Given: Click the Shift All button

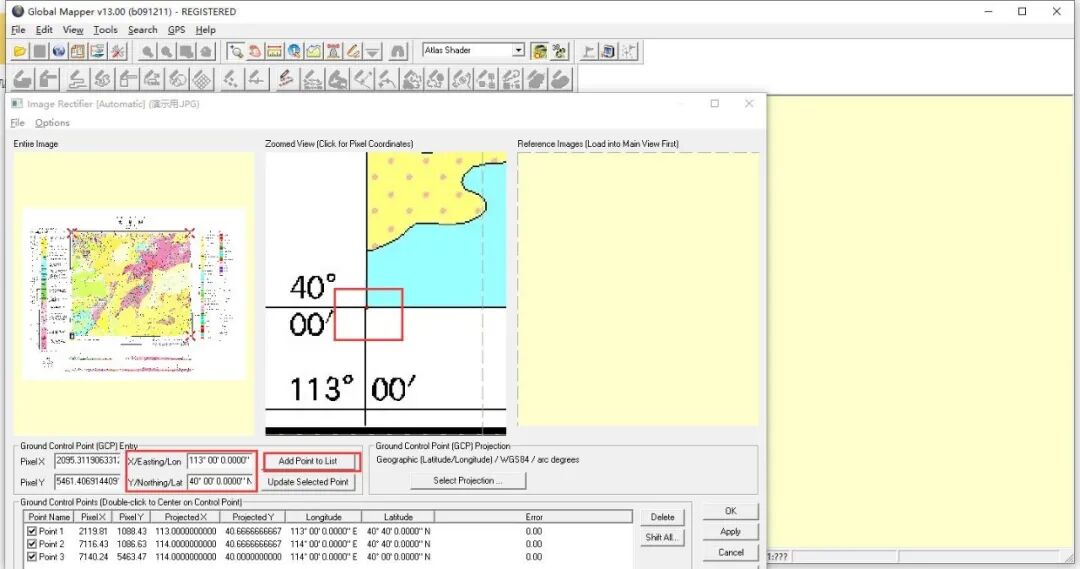Looking at the screenshot, I should coord(662,537).
